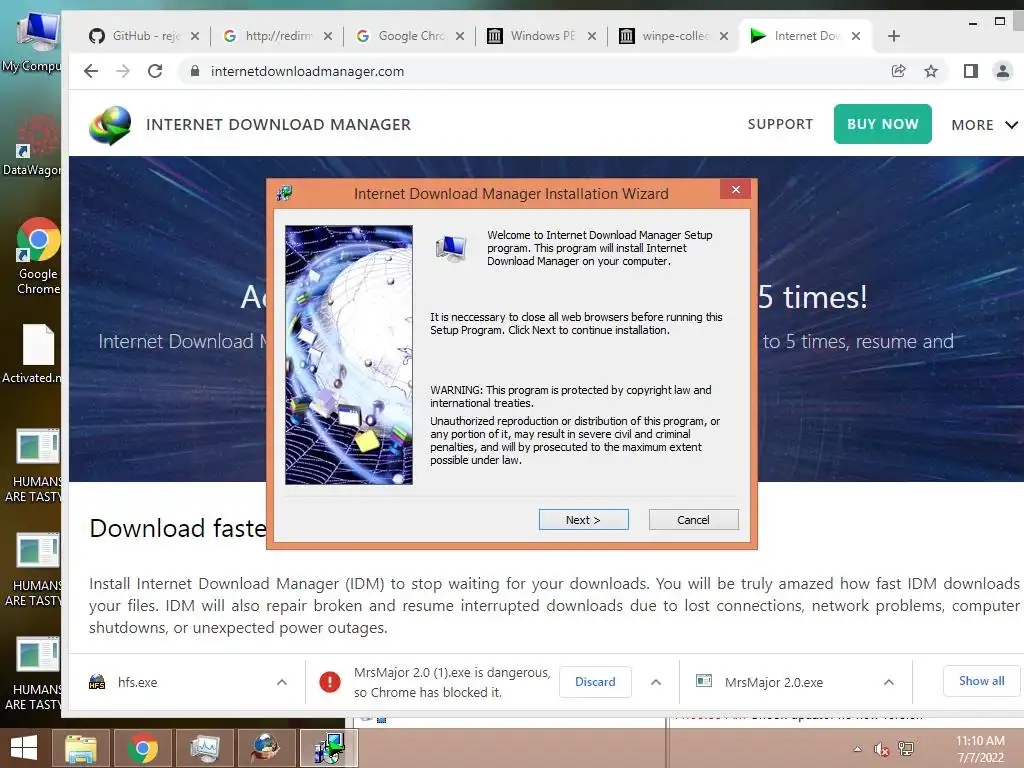Viewport: 1024px width, 768px height.
Task: Click the BUY NOW button
Action: click(x=882, y=124)
